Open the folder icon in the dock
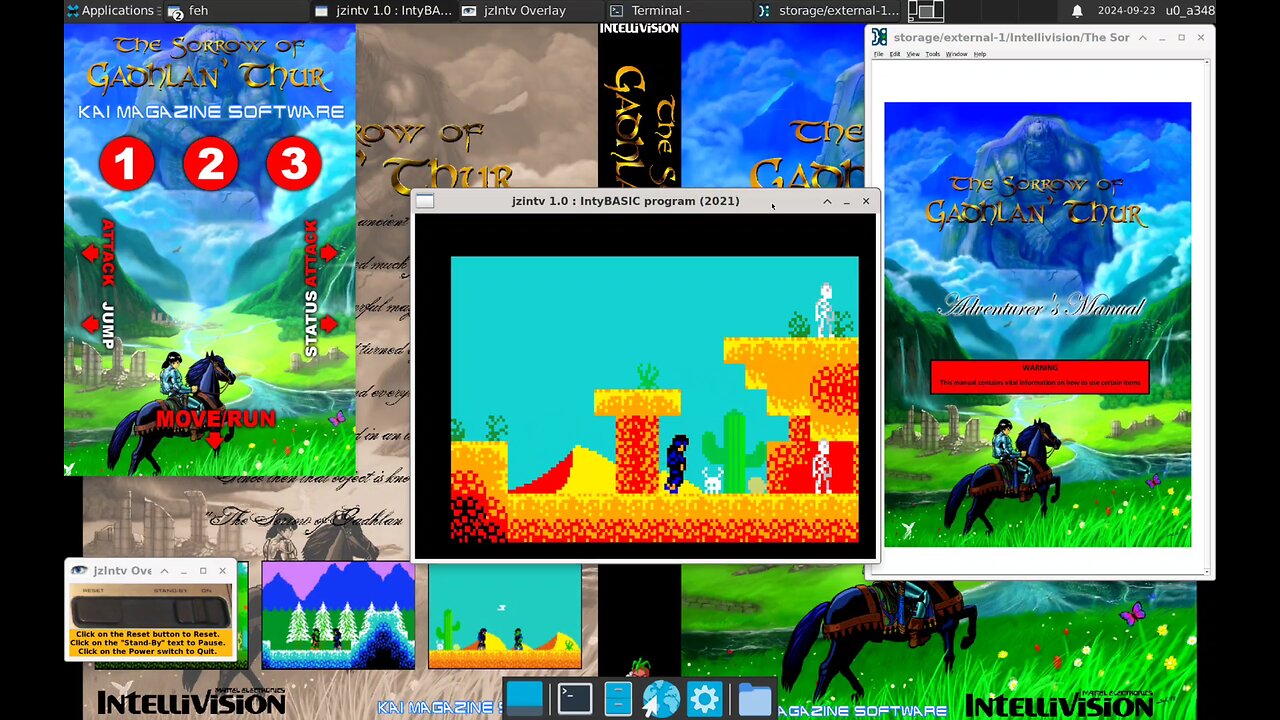Viewport: 1280px width, 720px height. tap(755, 700)
